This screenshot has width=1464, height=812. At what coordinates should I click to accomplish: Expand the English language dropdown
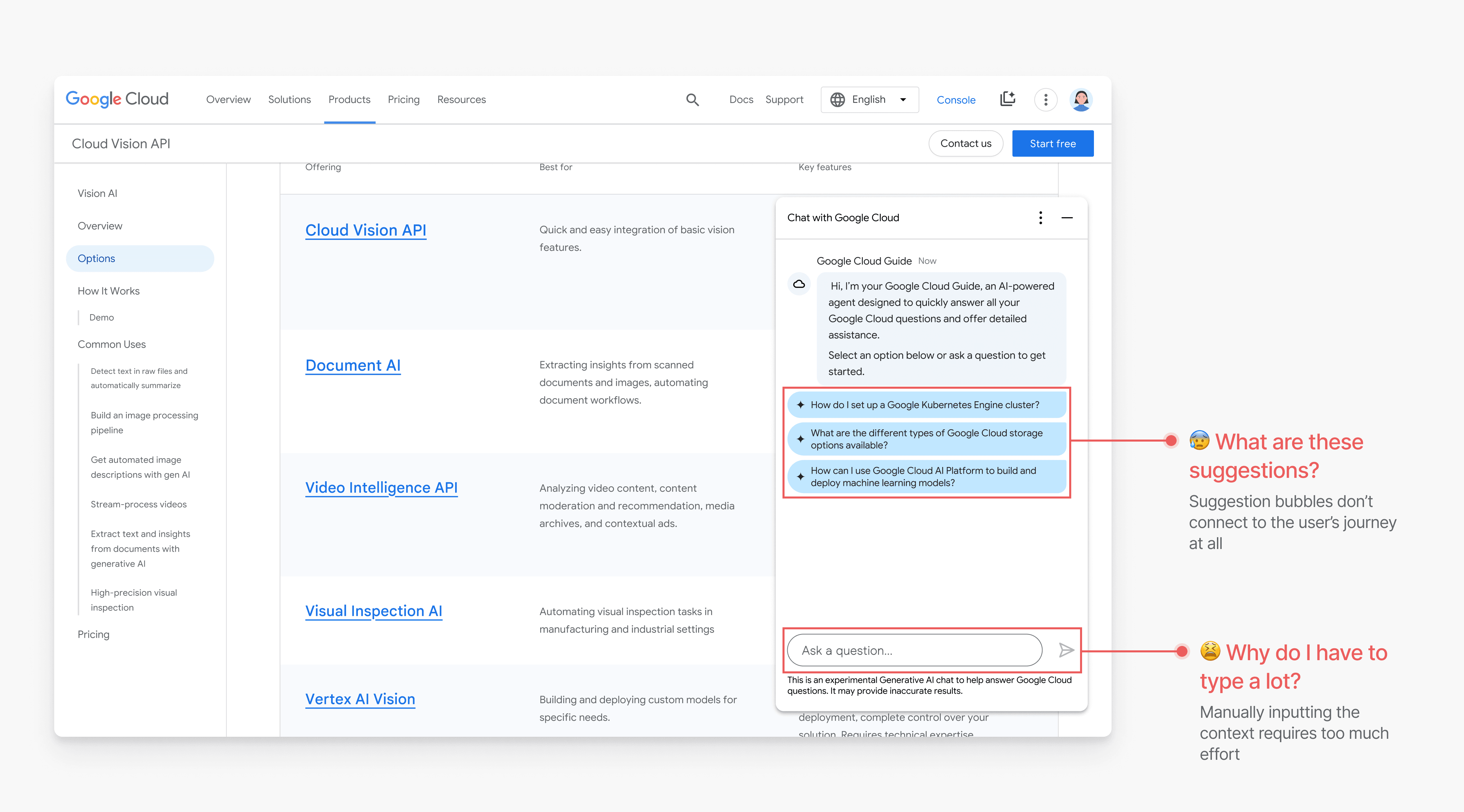[902, 100]
